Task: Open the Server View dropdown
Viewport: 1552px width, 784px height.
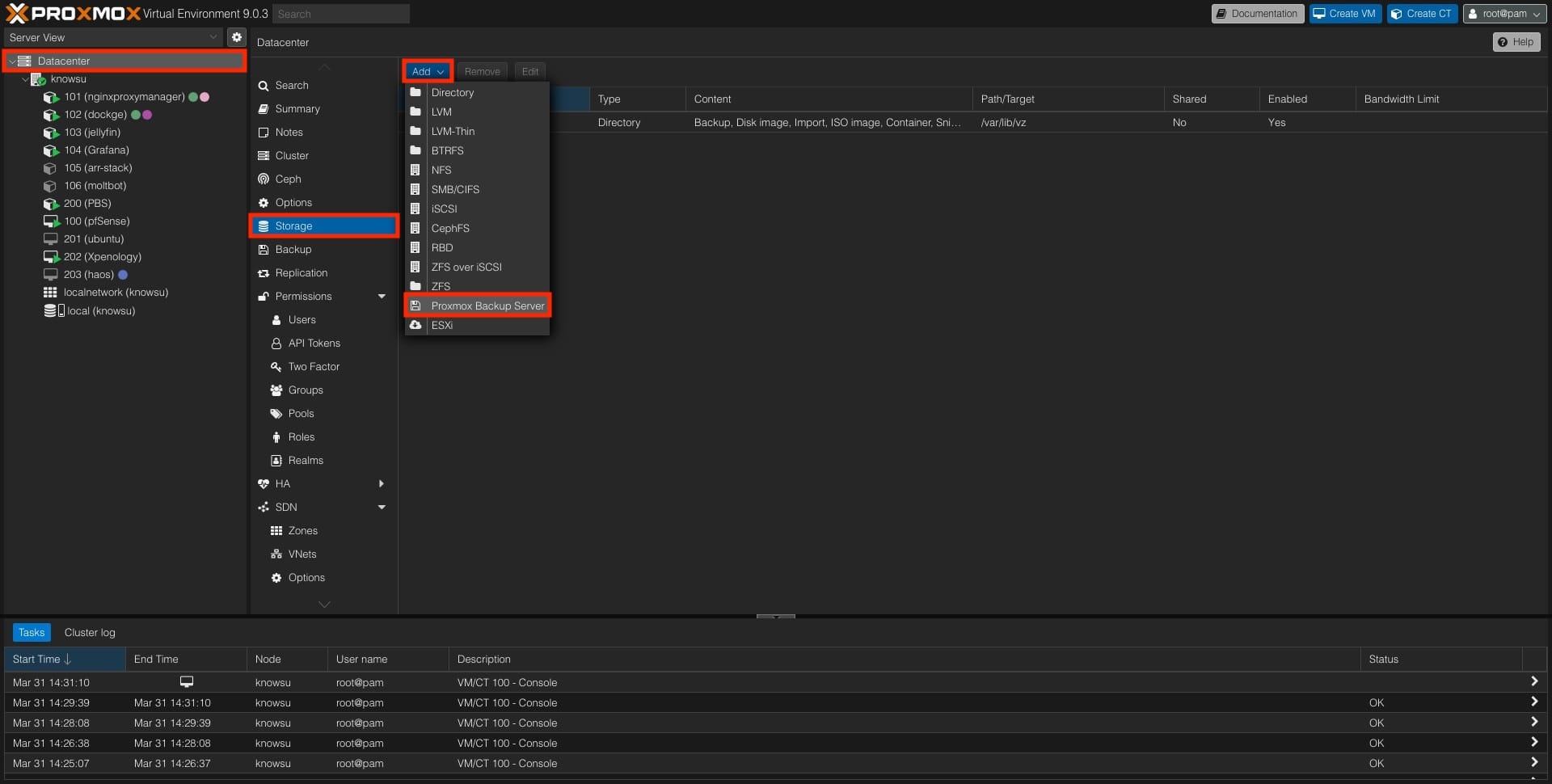Action: coord(113,37)
